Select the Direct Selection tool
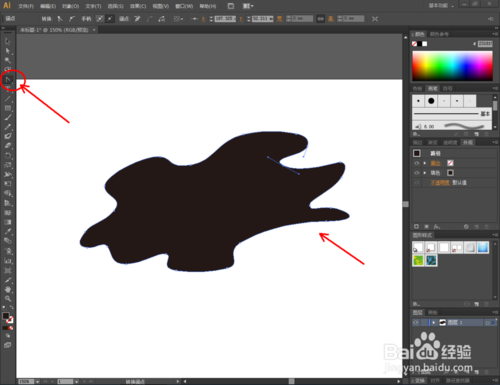The image size is (500, 385). point(8,51)
